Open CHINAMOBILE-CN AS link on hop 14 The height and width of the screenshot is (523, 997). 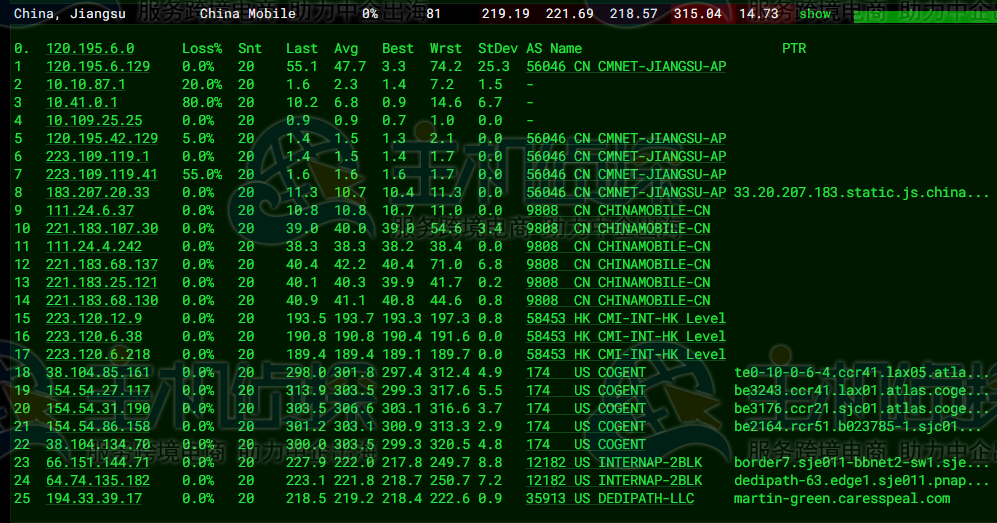(618, 301)
